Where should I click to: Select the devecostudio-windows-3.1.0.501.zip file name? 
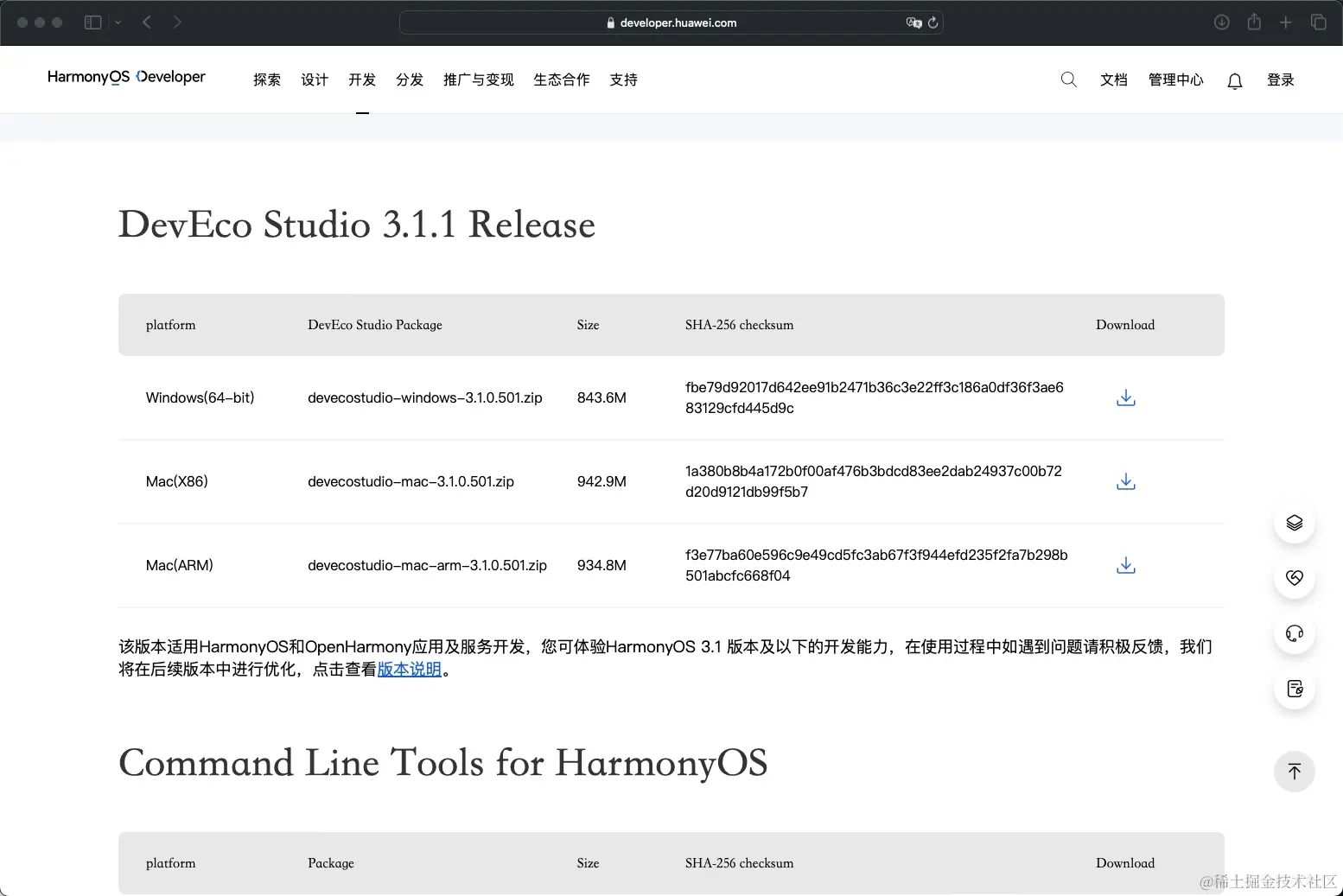tap(425, 397)
